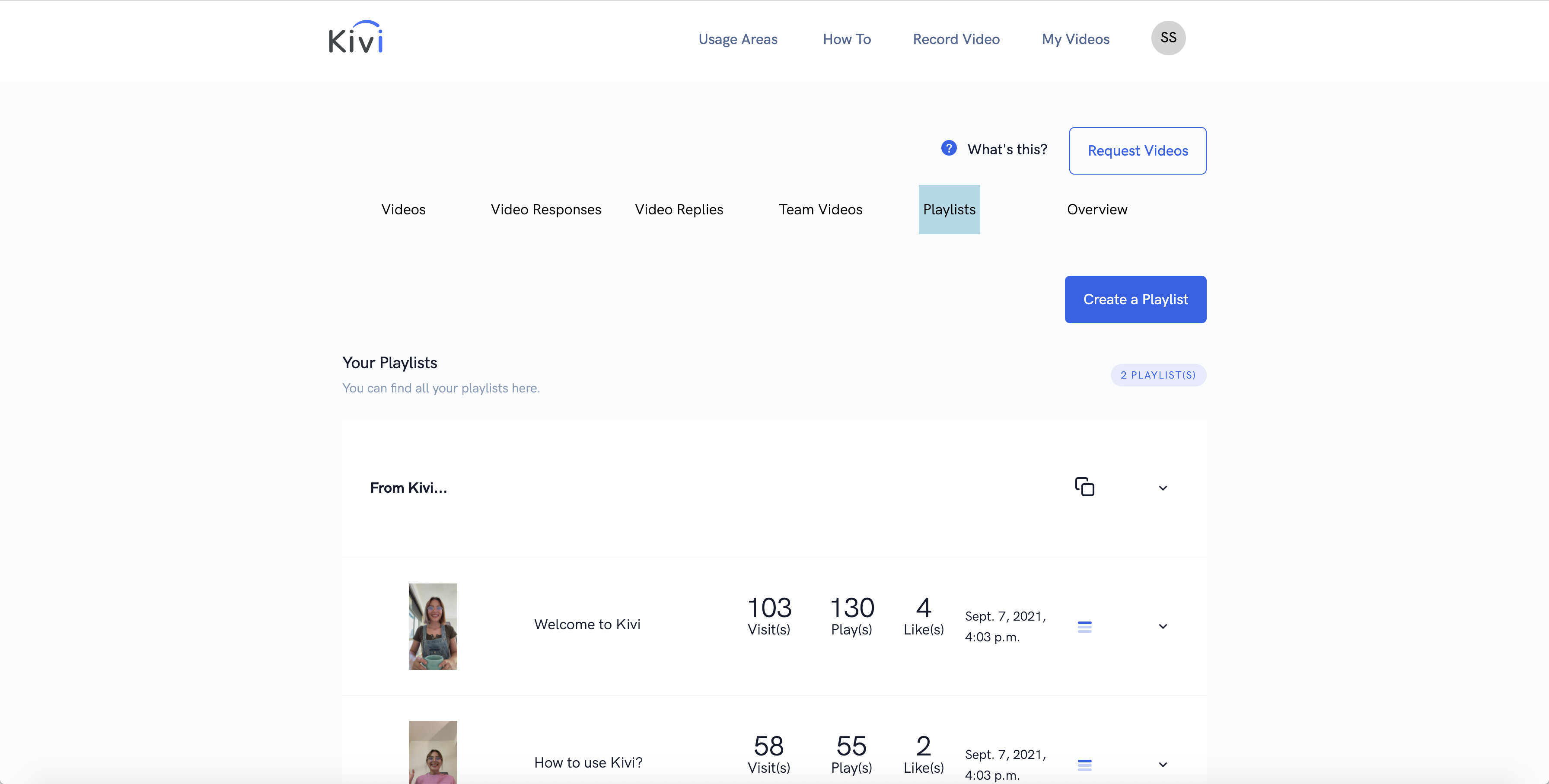Screen dimensions: 1549x784
Task: Click the Create a Playlist button
Action: pos(1135,300)
